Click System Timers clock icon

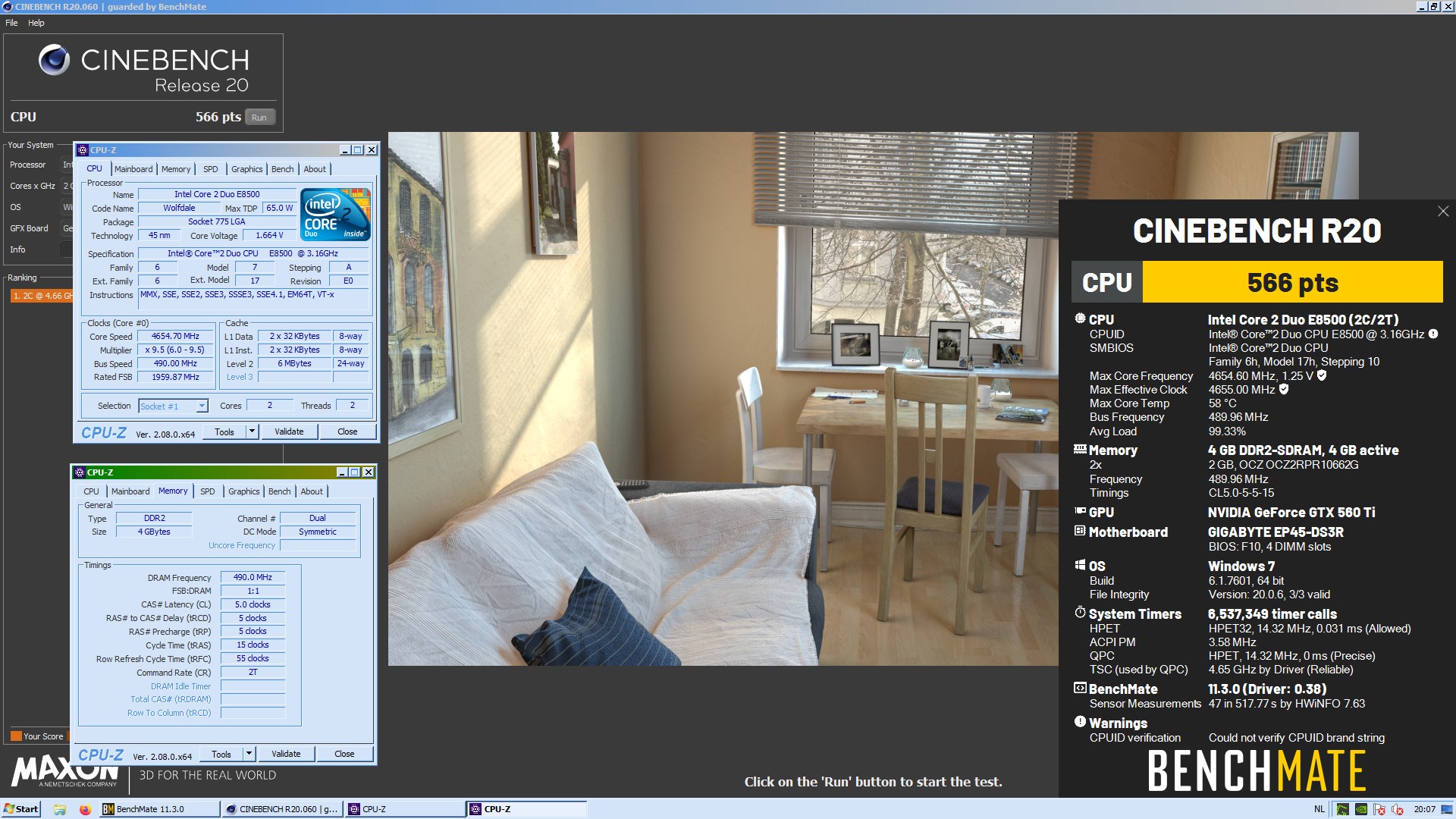click(1080, 612)
